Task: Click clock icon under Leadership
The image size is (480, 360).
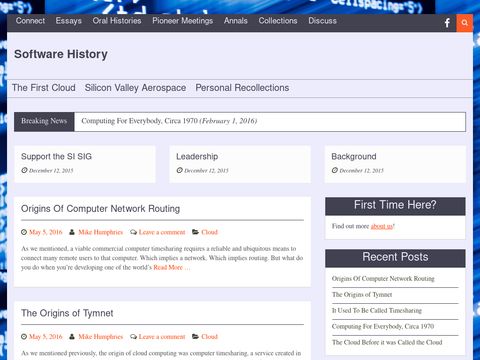Action: [180, 170]
